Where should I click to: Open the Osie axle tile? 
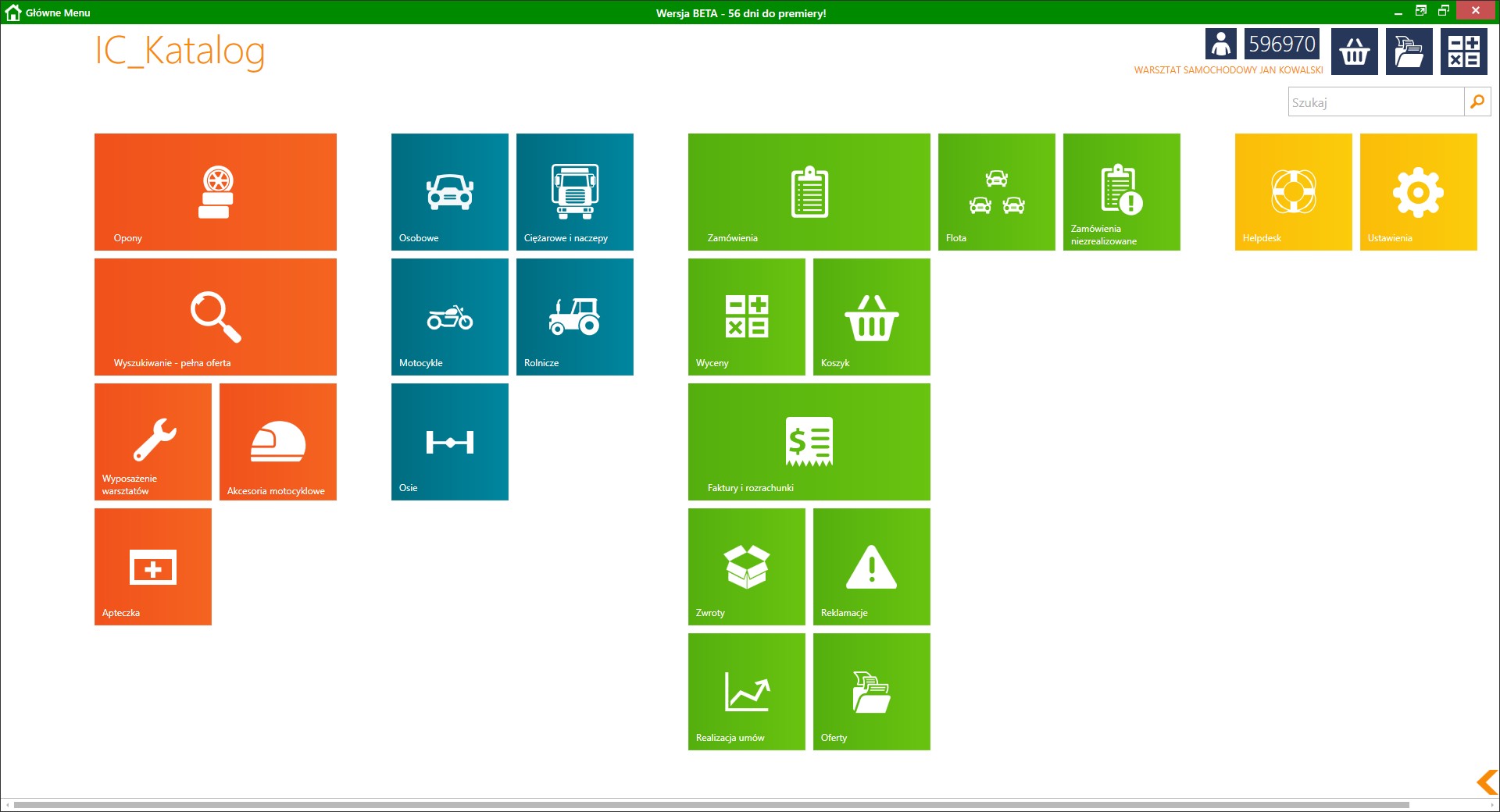pyautogui.click(x=449, y=442)
